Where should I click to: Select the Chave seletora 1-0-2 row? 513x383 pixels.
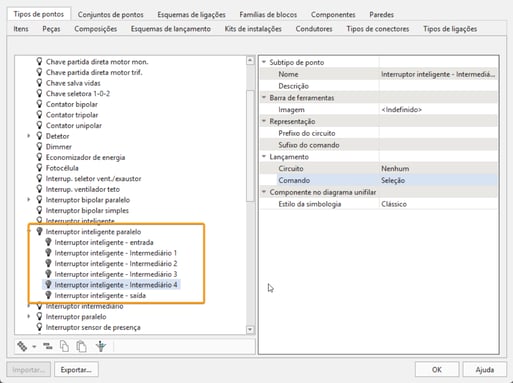(78, 93)
